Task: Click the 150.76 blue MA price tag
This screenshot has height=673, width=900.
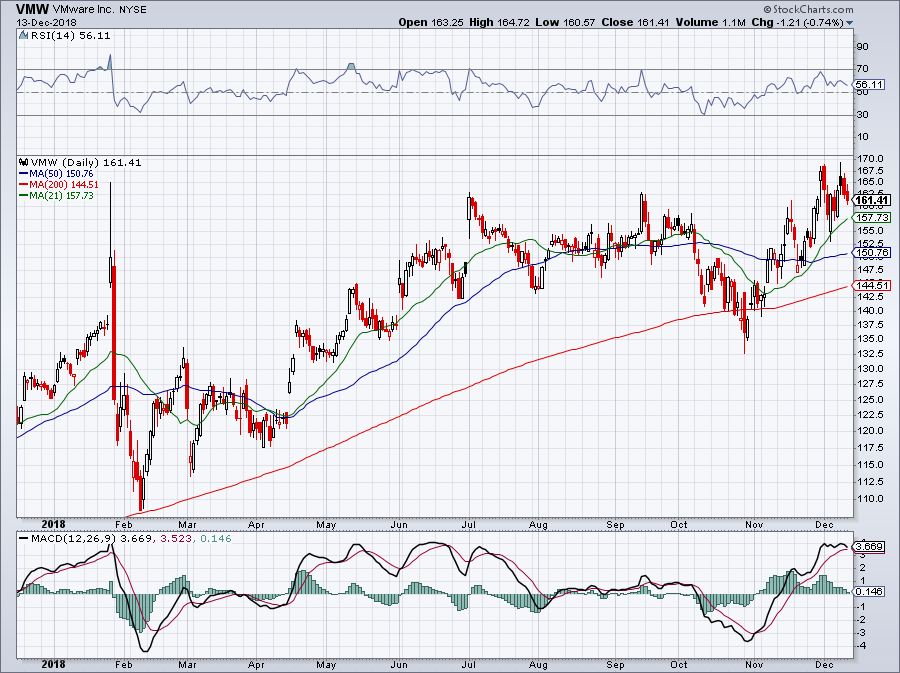Action: point(871,252)
